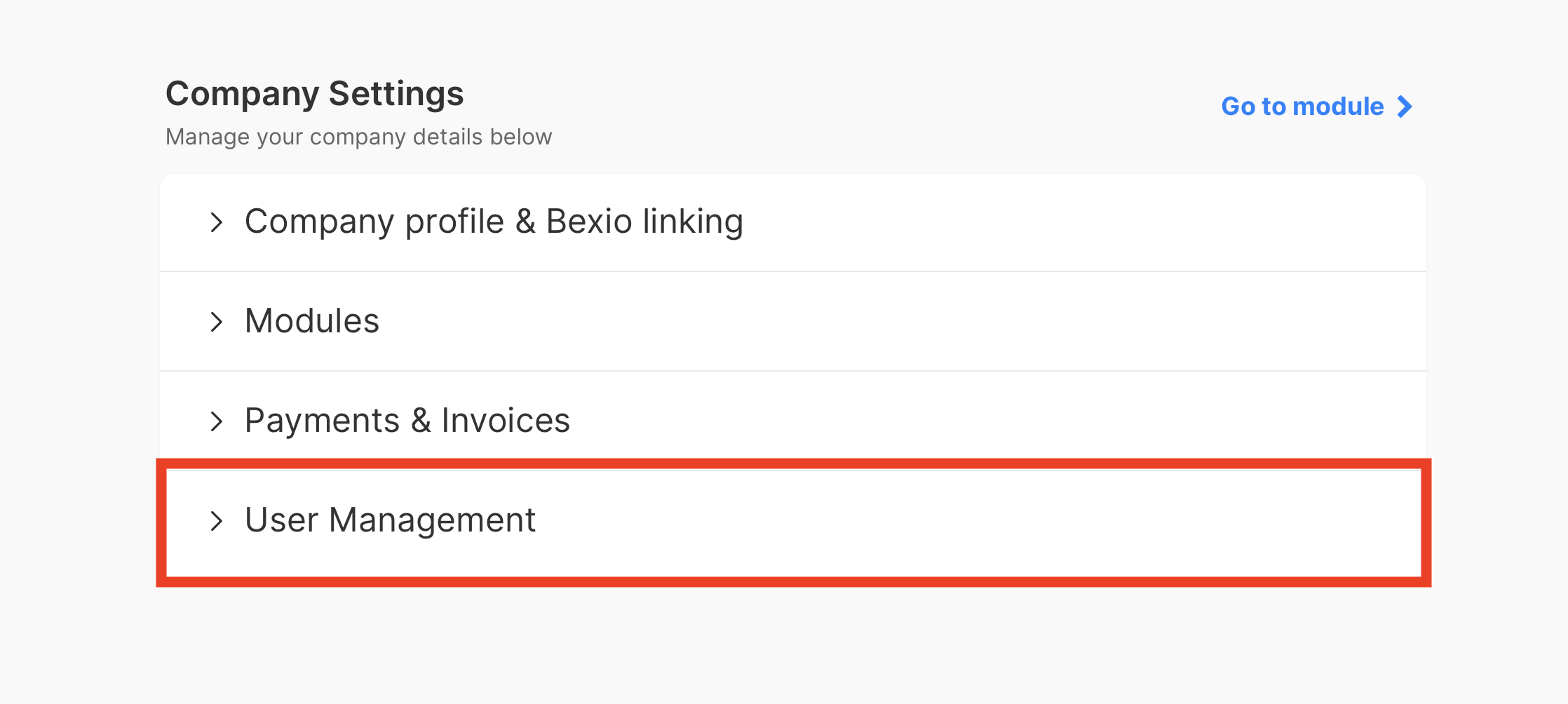Select the Company Settings heading
1568x704 pixels.
tap(314, 93)
